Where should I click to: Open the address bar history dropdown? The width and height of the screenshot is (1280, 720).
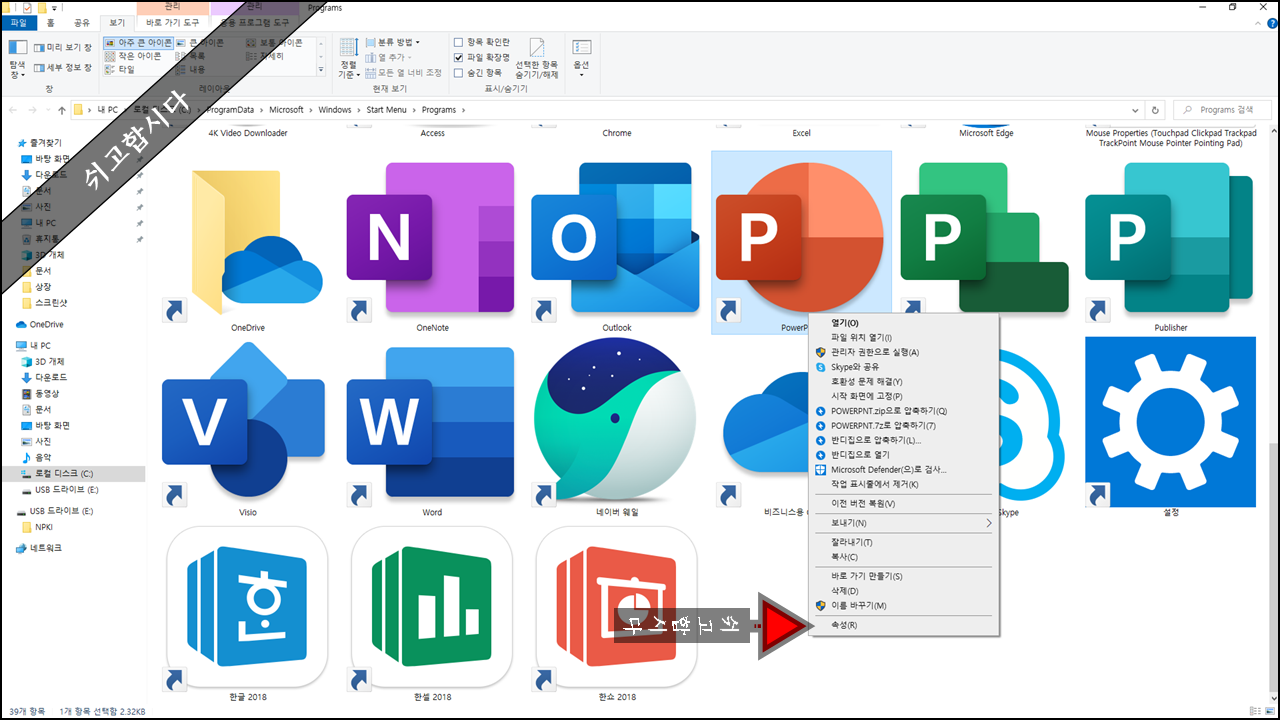[1135, 110]
